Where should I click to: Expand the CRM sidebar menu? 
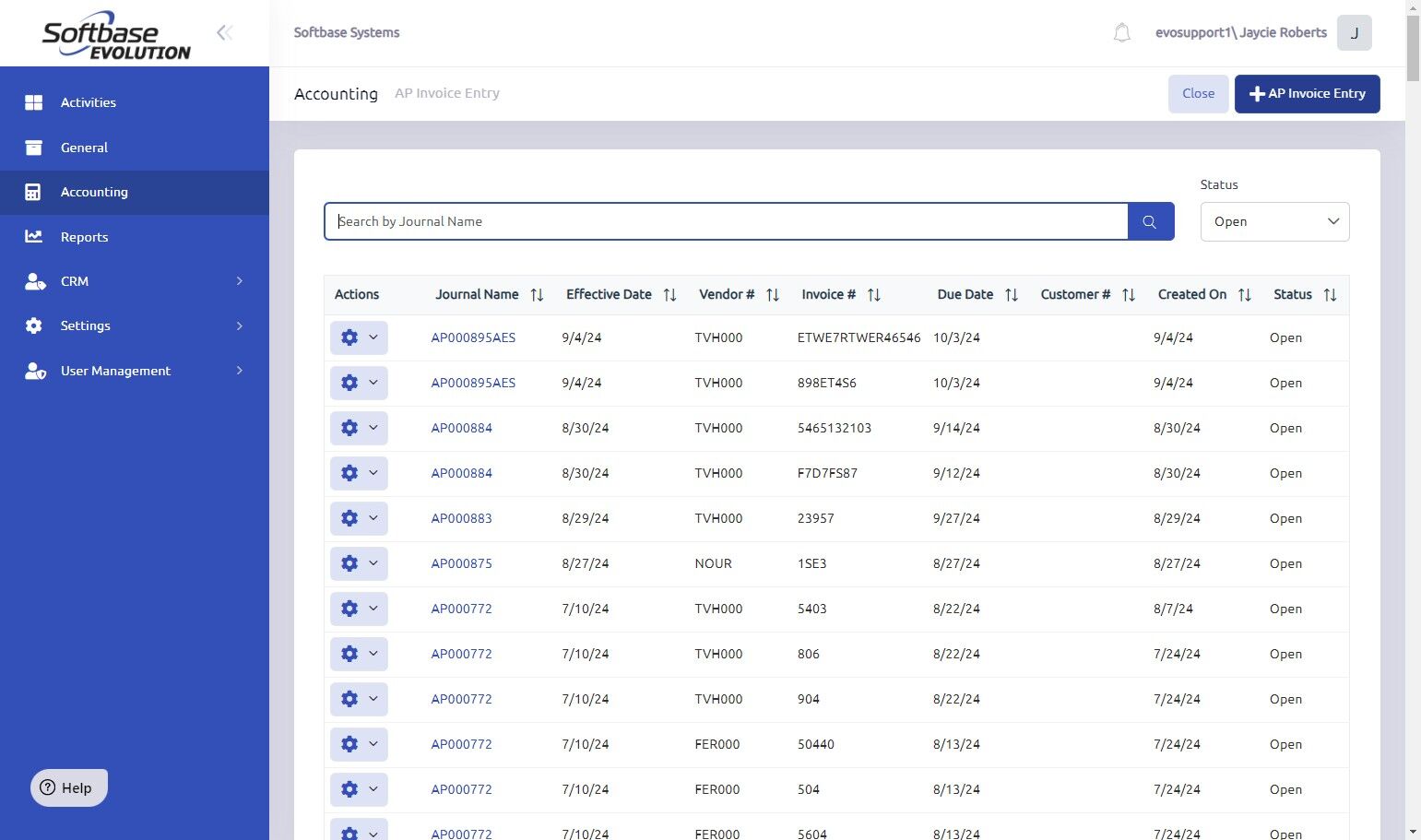[135, 281]
